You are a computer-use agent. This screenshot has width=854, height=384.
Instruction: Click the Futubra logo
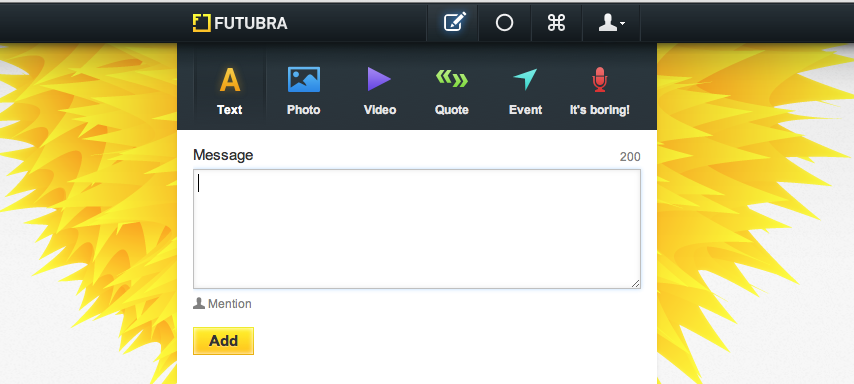pos(240,23)
